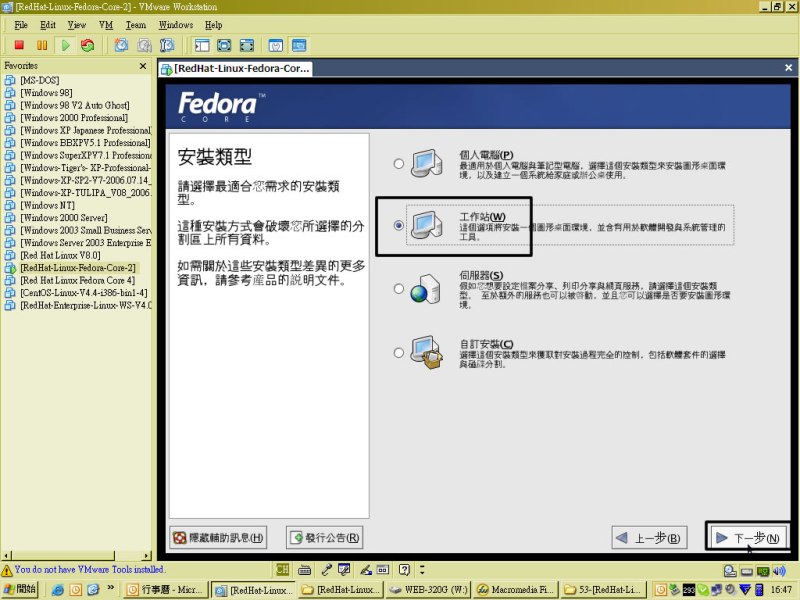The width and height of the screenshot is (800, 600).
Task: Open the Edit menu
Action: [47, 24]
